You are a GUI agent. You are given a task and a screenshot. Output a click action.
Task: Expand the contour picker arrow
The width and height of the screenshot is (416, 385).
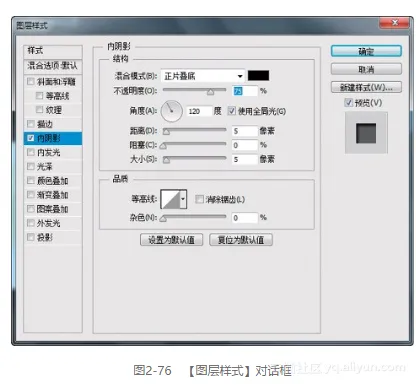(x=183, y=199)
